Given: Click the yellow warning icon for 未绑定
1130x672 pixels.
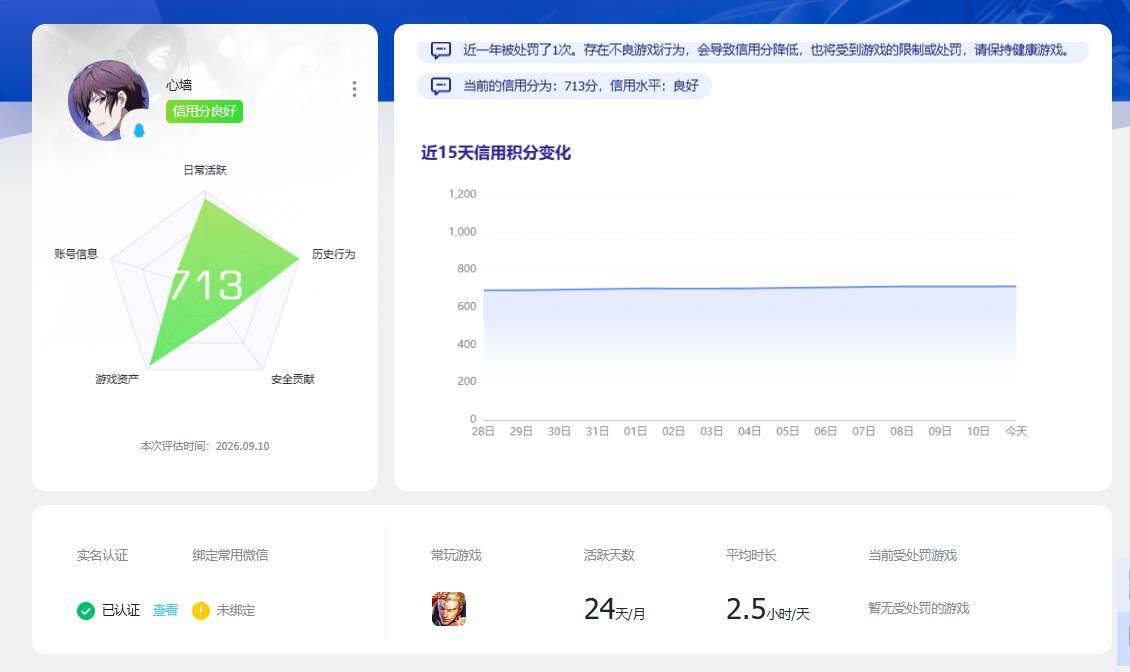Looking at the screenshot, I should tap(200, 611).
